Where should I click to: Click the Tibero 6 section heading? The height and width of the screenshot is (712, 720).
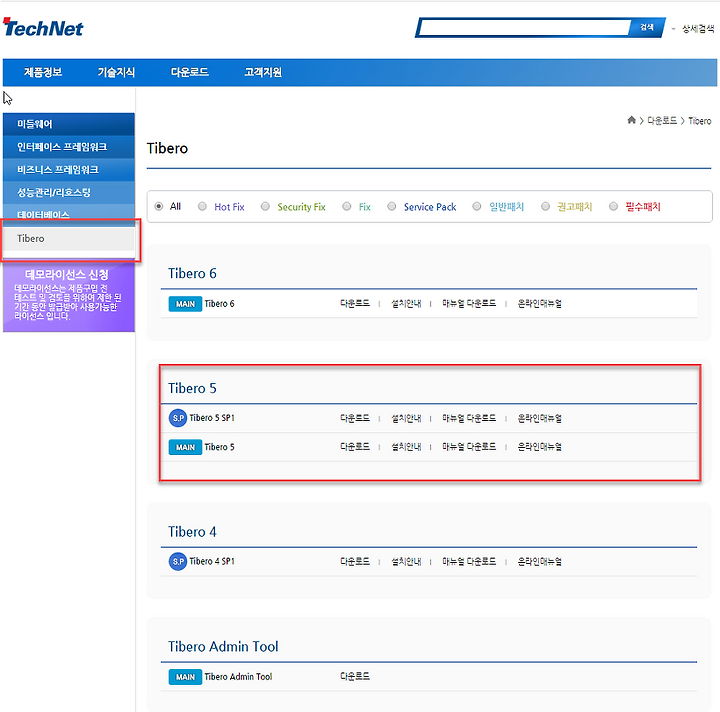192,274
